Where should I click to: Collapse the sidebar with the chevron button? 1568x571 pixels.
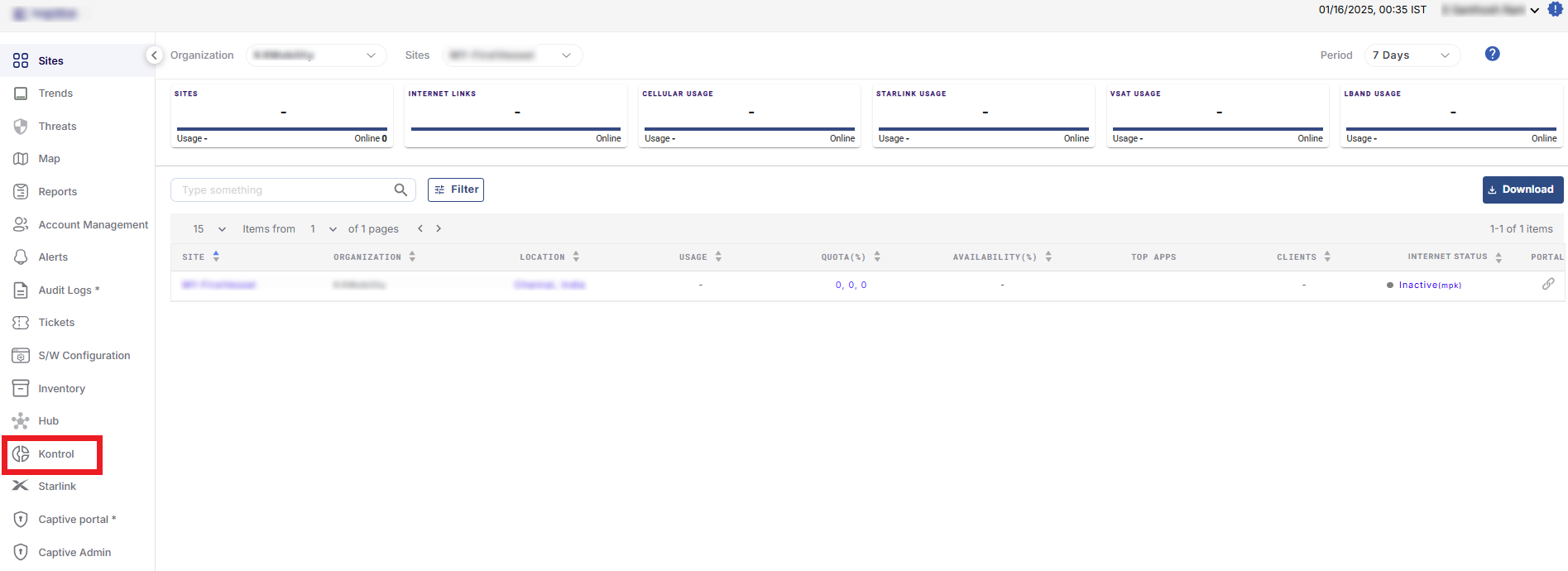(x=154, y=55)
